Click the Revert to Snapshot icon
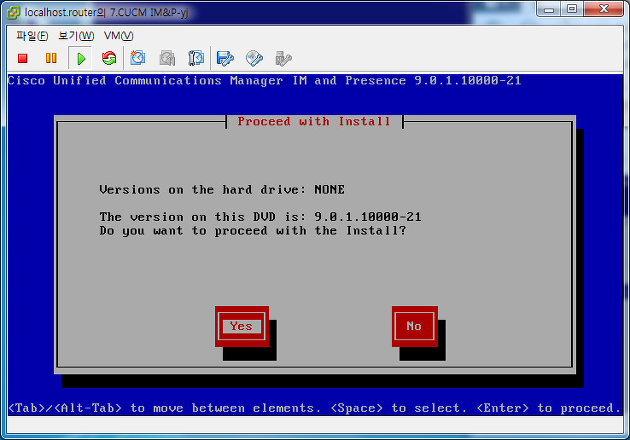Screen dimensions: 630x440 coord(167,59)
